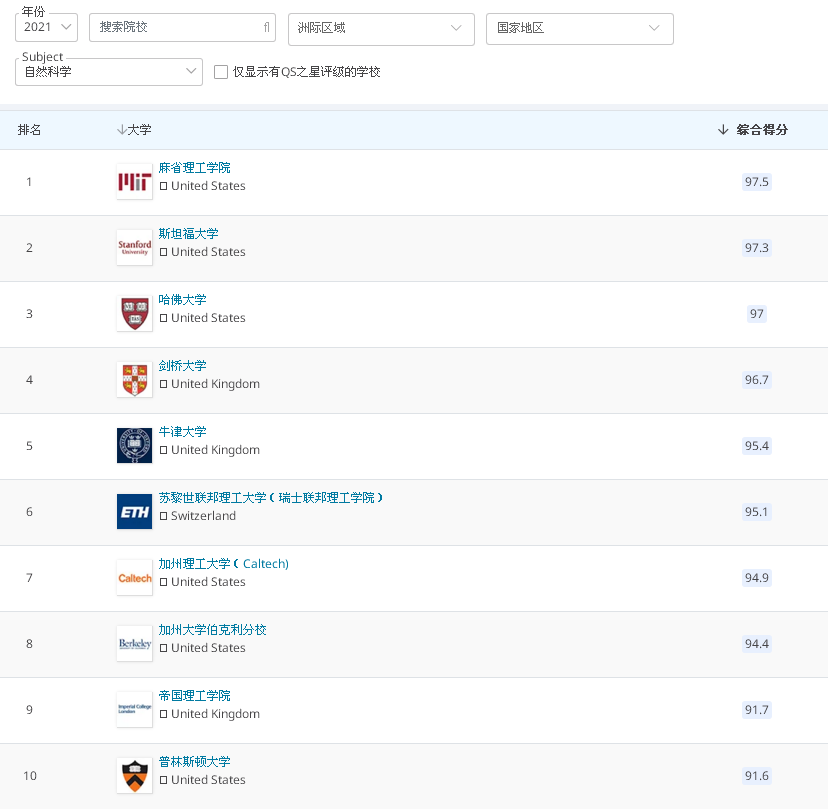This screenshot has width=828, height=809.
Task: Sort by the 综合得分 column header
Action: click(x=752, y=130)
